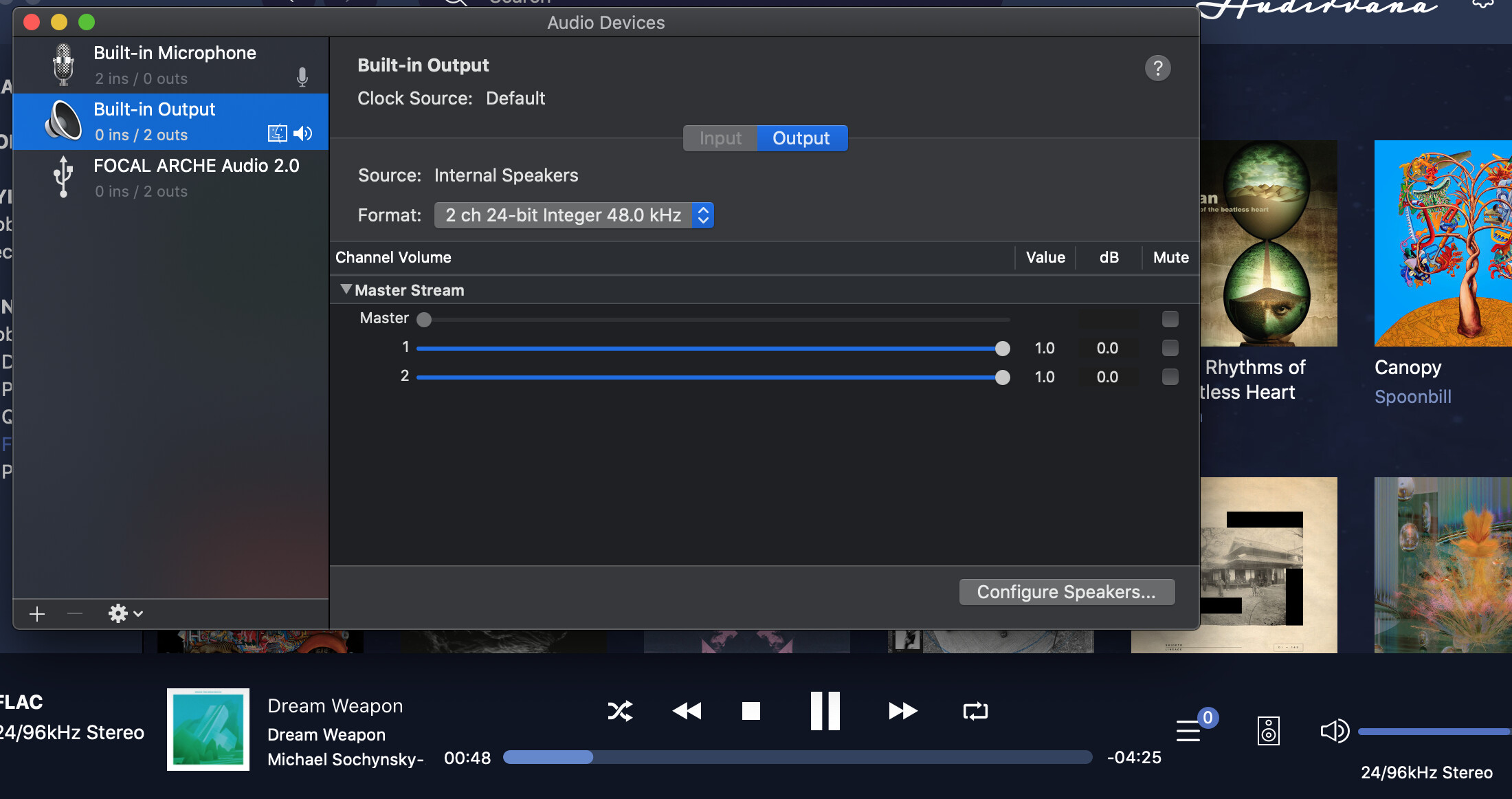
Task: Collapse the Master Stream section
Action: click(347, 289)
